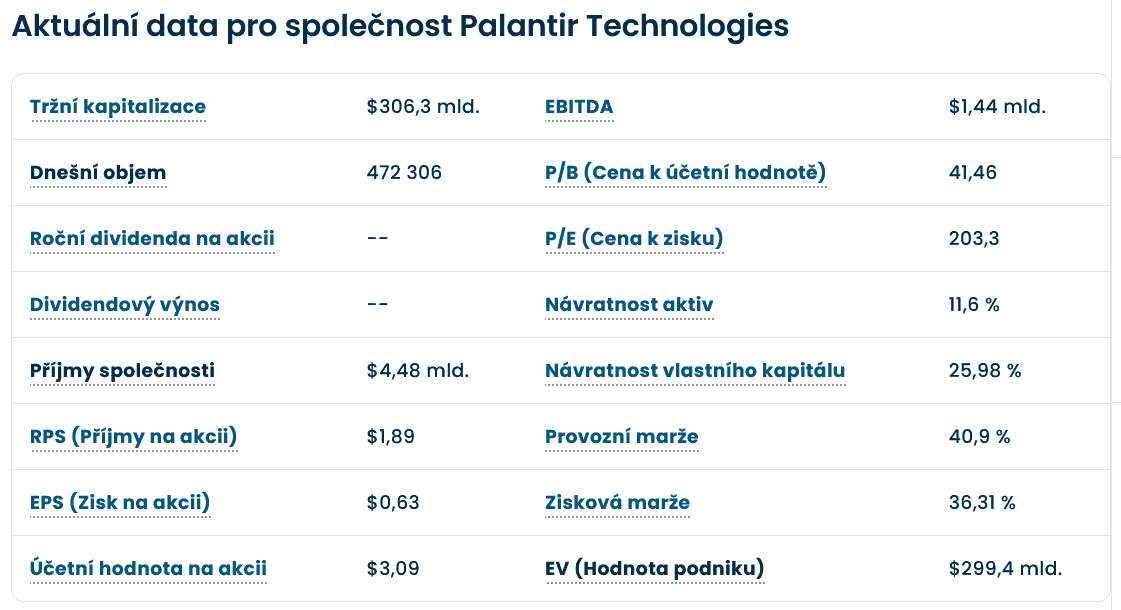
Task: Open the EBITDA term link
Action: tap(579, 107)
